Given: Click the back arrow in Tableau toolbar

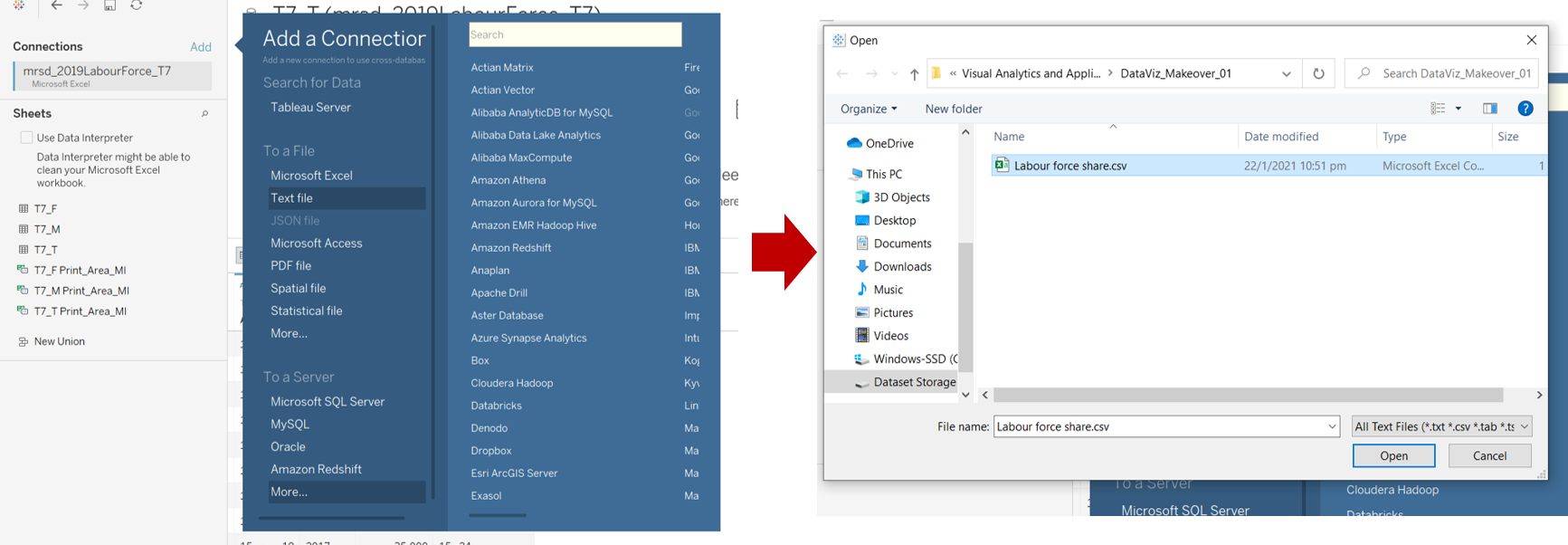Looking at the screenshot, I should pos(56,5).
